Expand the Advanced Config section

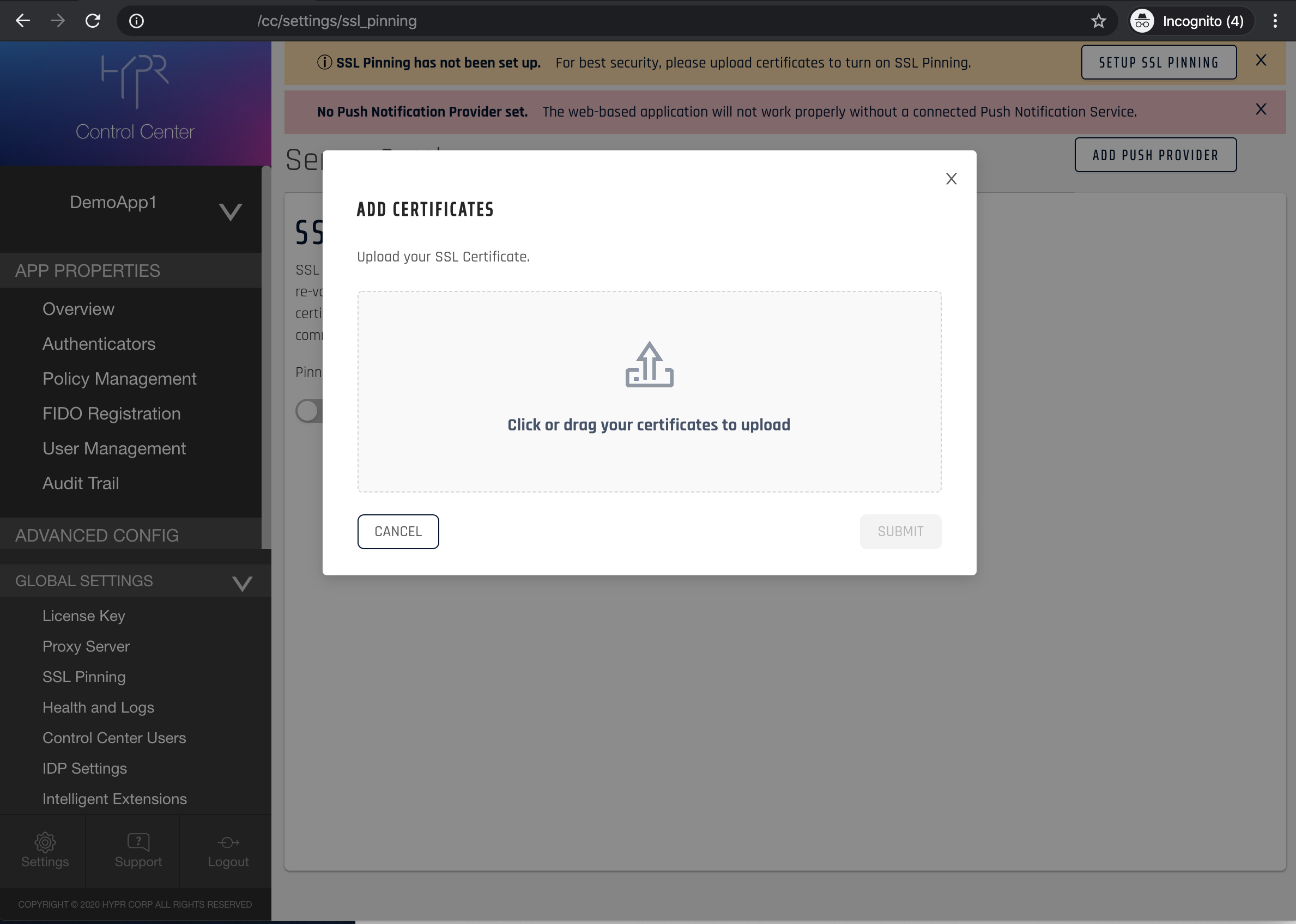[x=97, y=536]
